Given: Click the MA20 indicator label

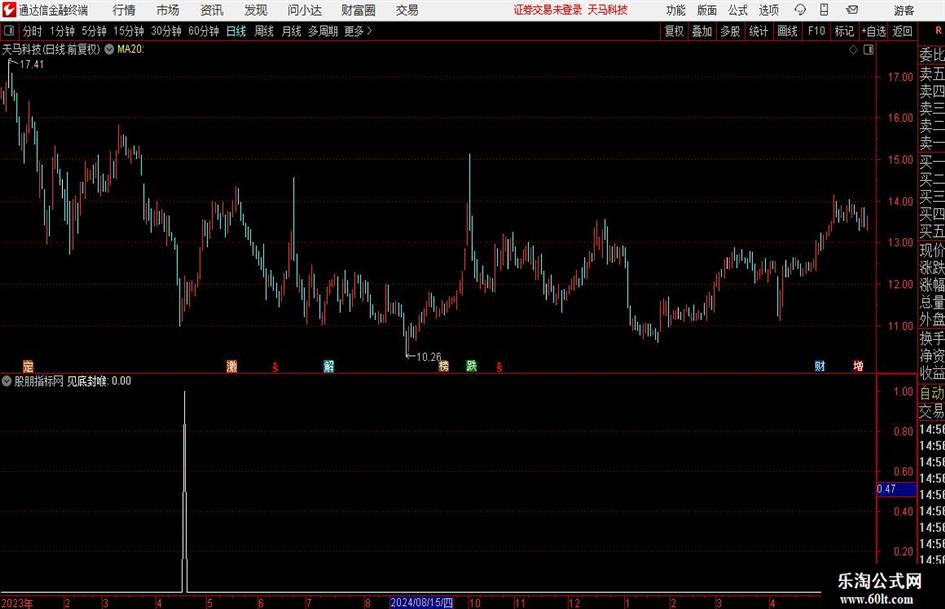Looking at the screenshot, I should click(x=131, y=49).
